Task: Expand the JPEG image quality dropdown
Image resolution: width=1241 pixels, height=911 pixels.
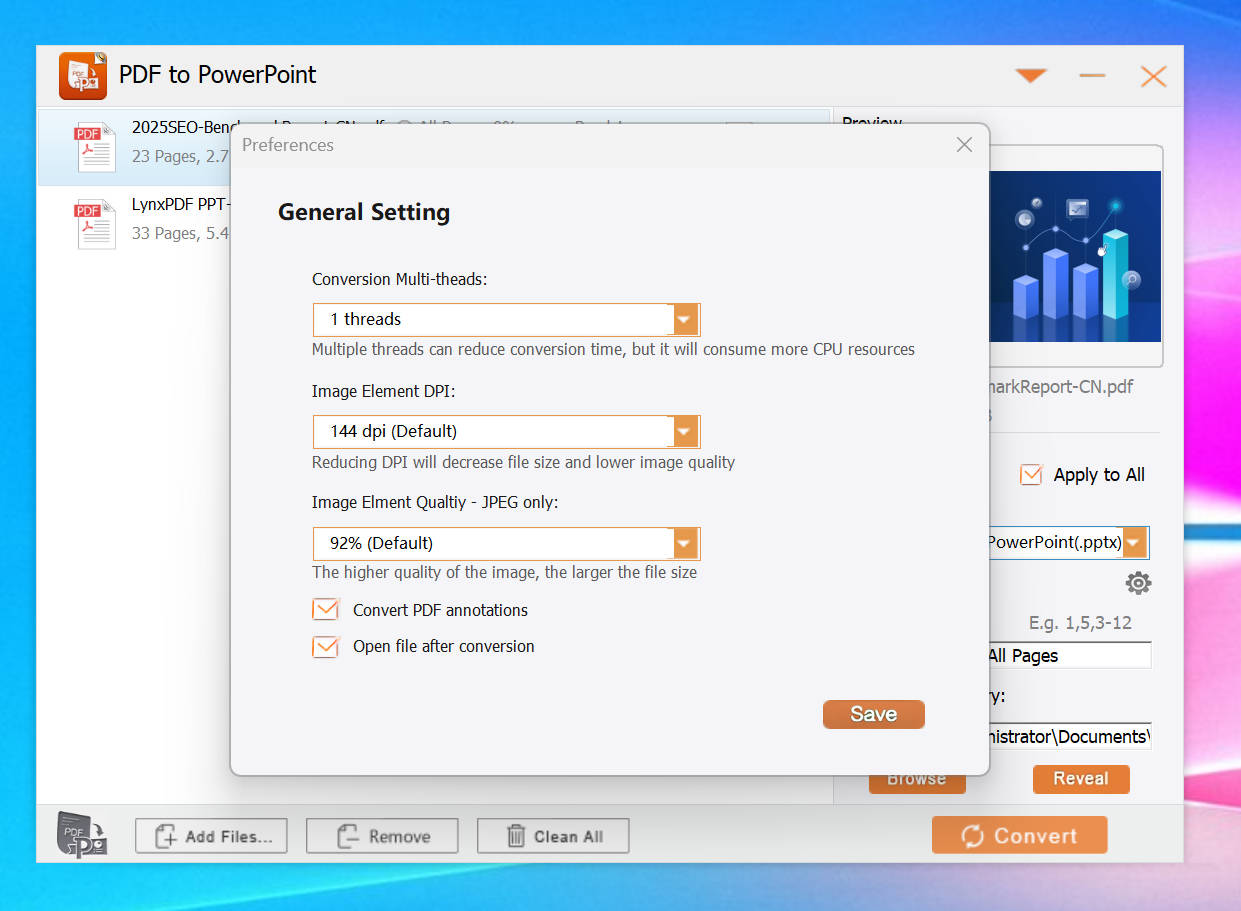Action: (x=684, y=544)
